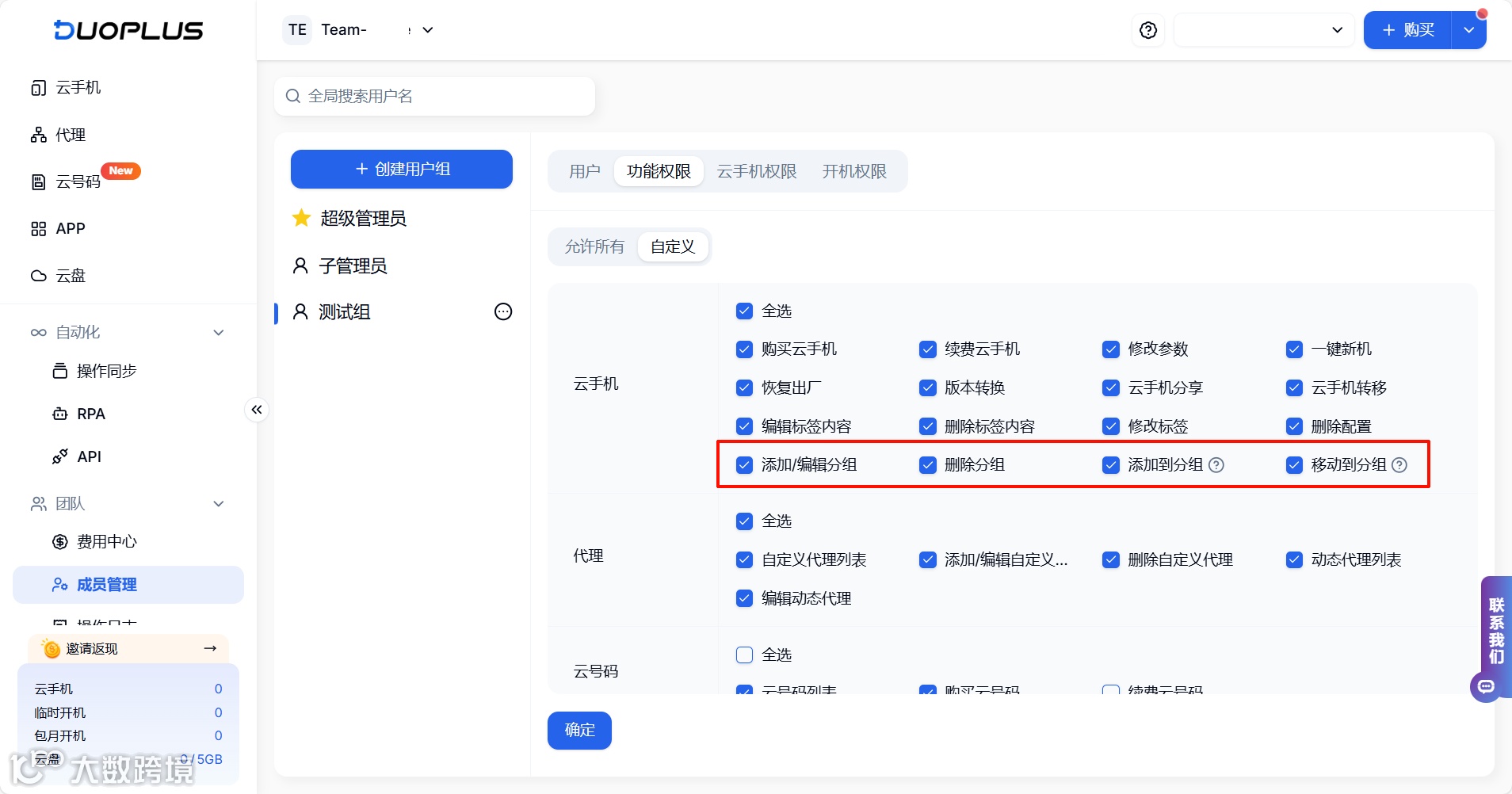Open more options for 测试组
This screenshot has width=1512, height=794.
503,311
